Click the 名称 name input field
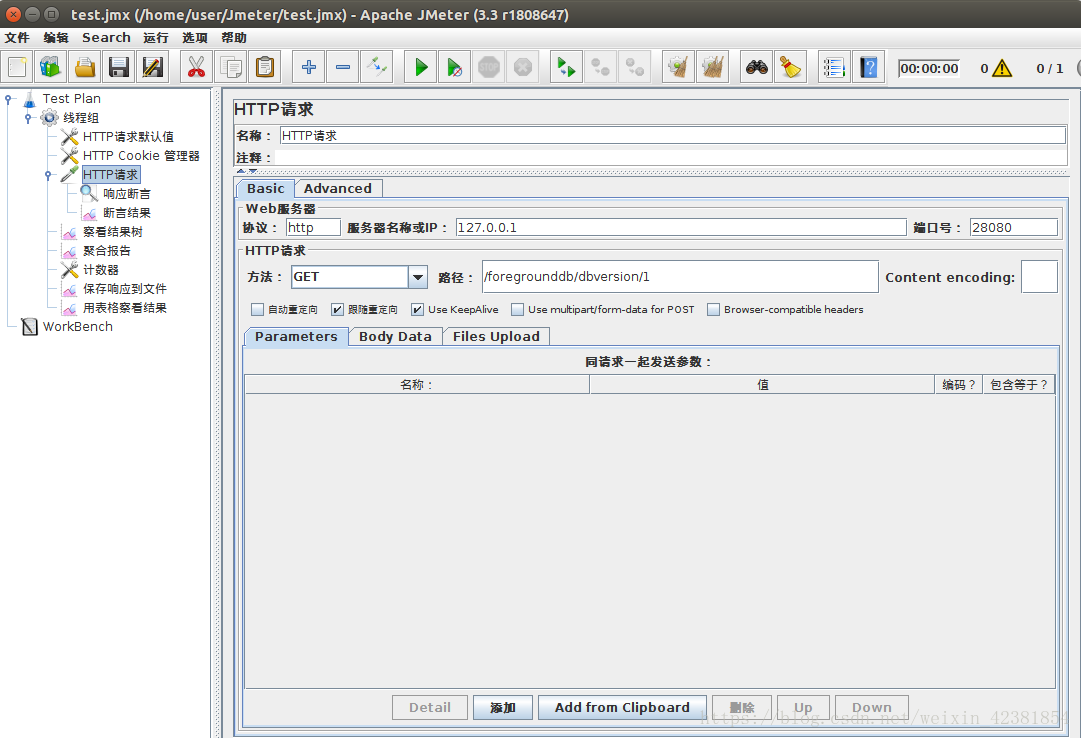This screenshot has height=738, width=1081. pyautogui.click(x=673, y=135)
